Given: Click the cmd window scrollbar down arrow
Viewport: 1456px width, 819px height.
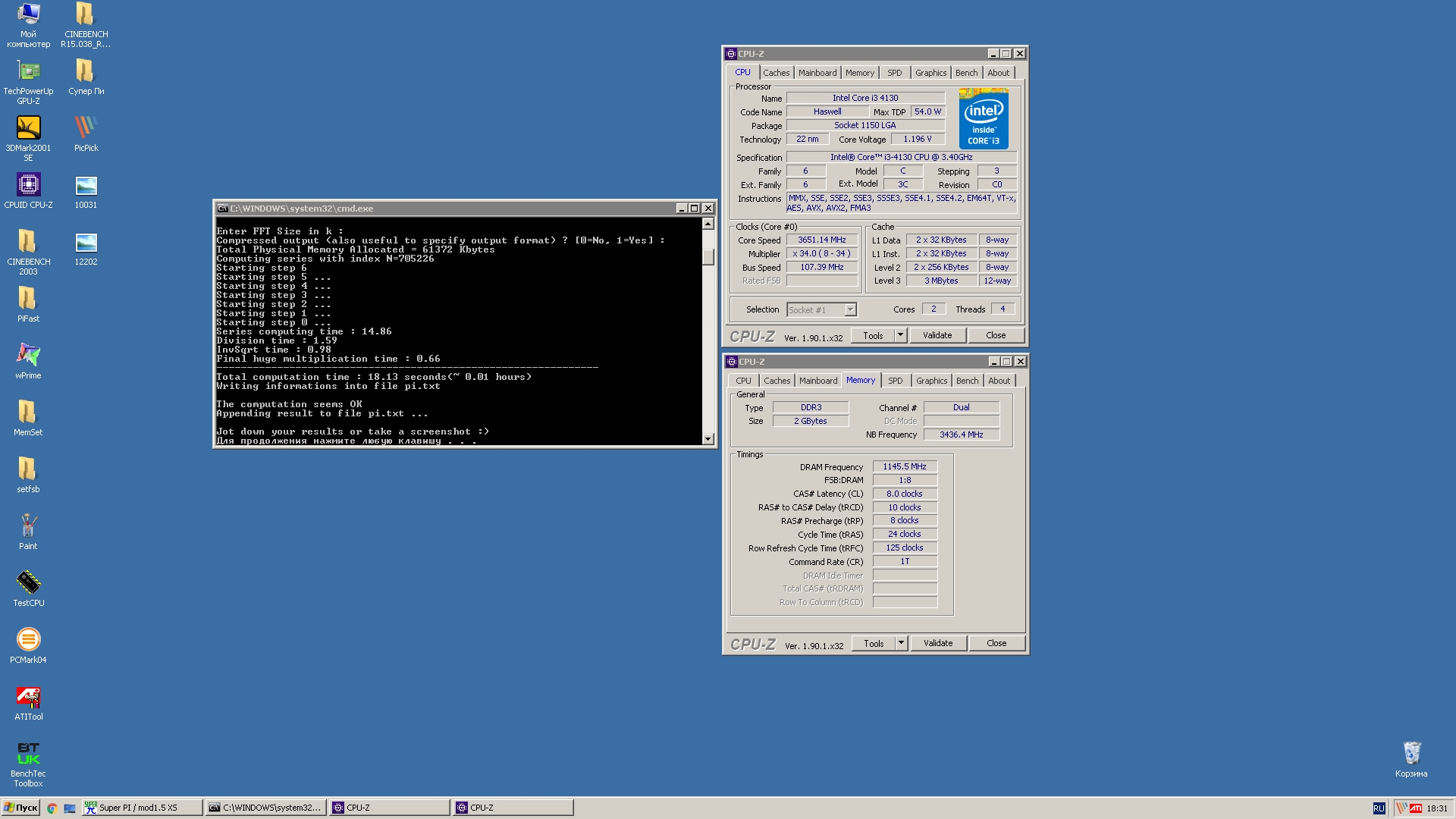Looking at the screenshot, I should [x=708, y=438].
